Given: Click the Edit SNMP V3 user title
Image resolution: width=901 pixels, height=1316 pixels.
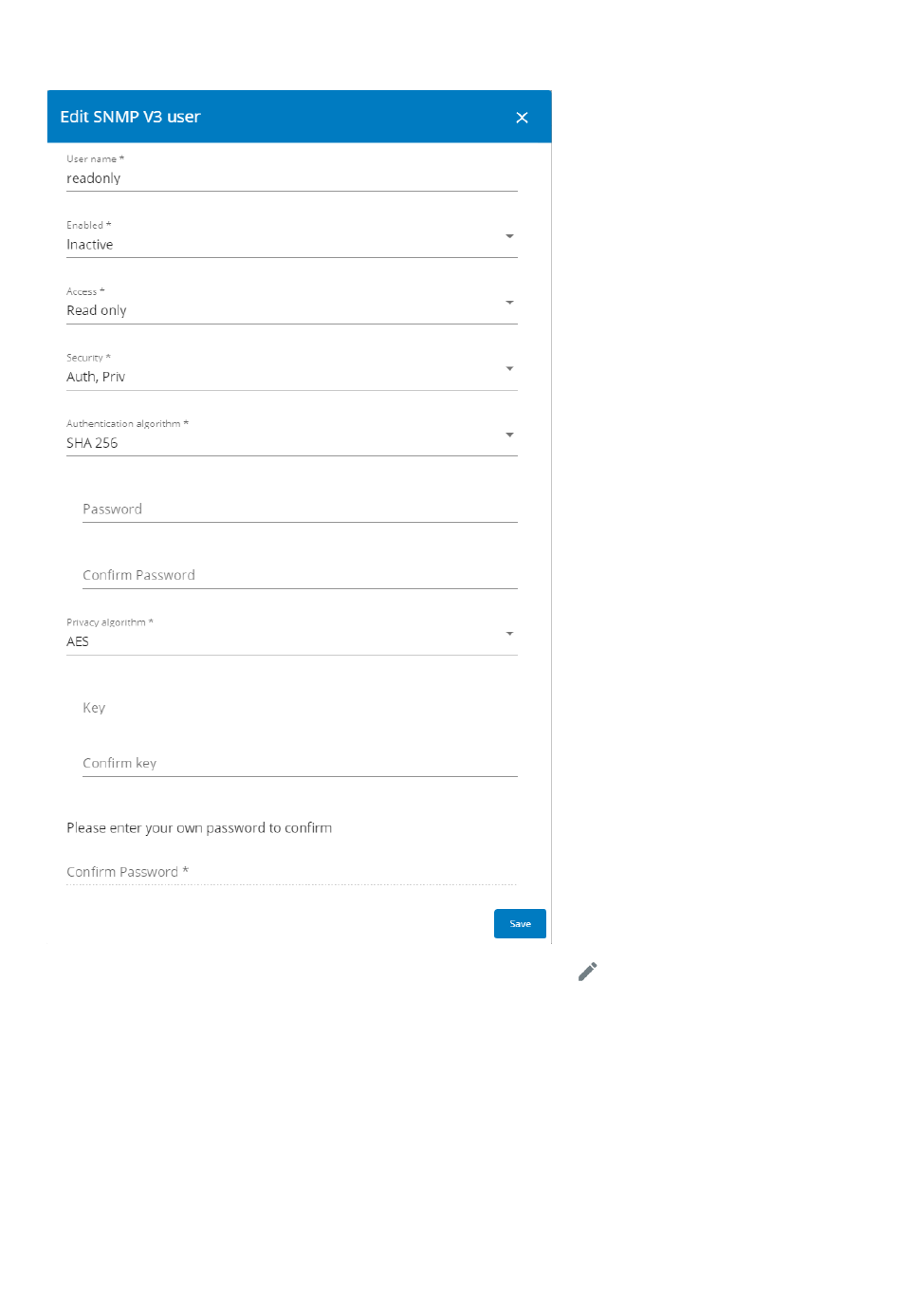Looking at the screenshot, I should click(x=130, y=117).
